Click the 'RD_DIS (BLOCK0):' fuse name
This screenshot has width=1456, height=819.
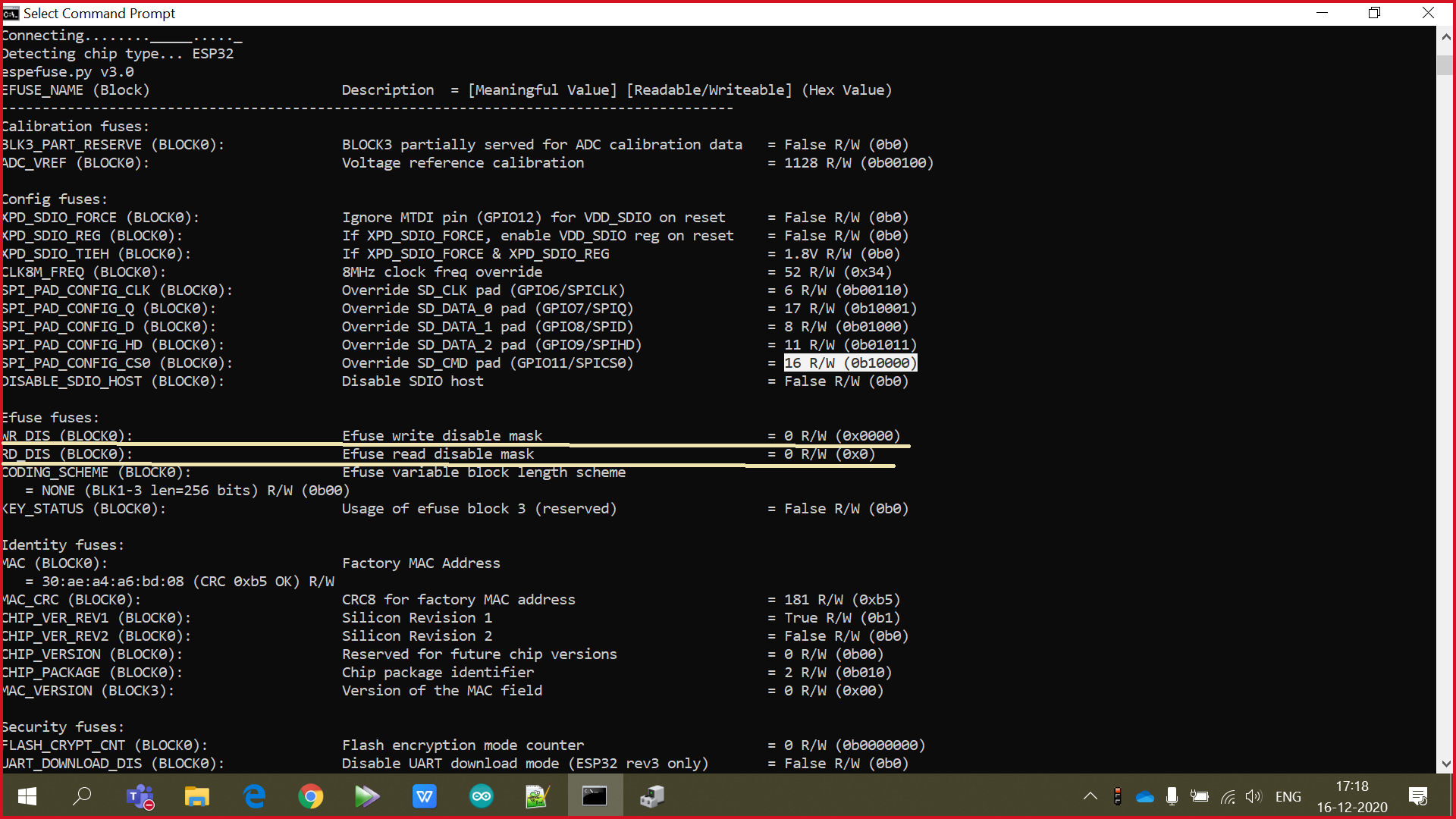[67, 454]
